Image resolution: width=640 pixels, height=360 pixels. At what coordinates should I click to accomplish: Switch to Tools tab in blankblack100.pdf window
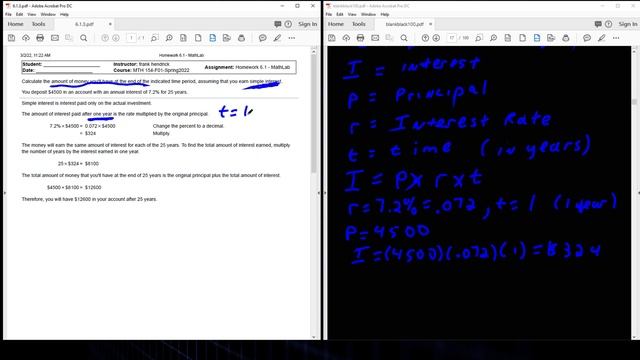click(359, 24)
